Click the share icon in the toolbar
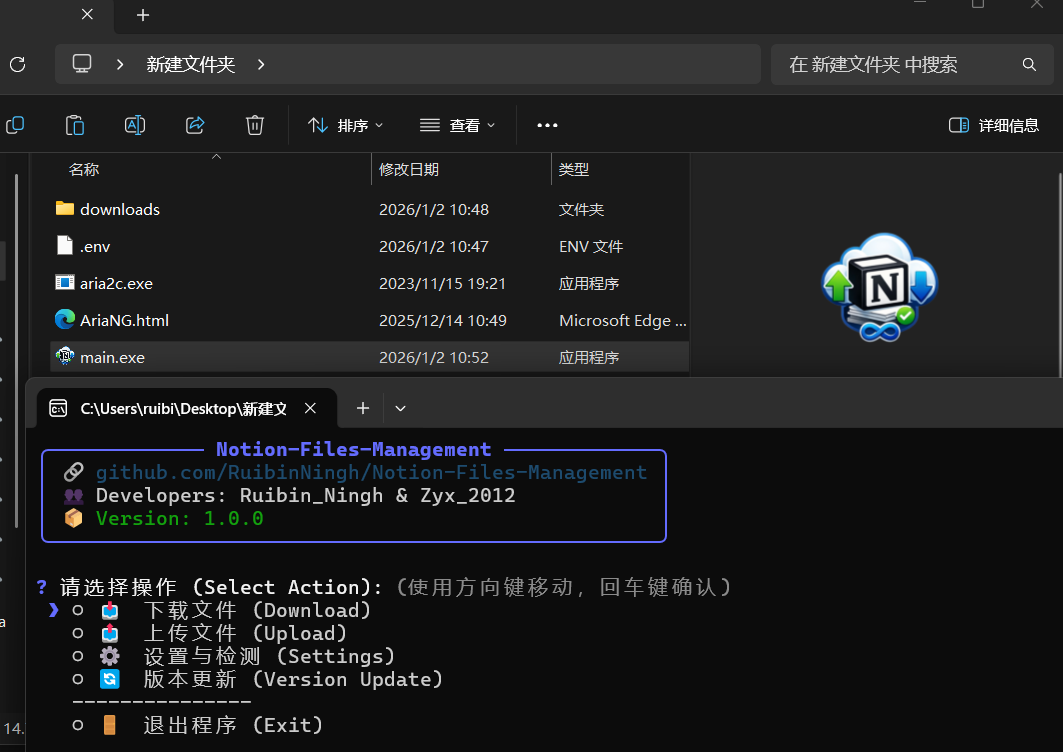The height and width of the screenshot is (752, 1063). click(195, 125)
